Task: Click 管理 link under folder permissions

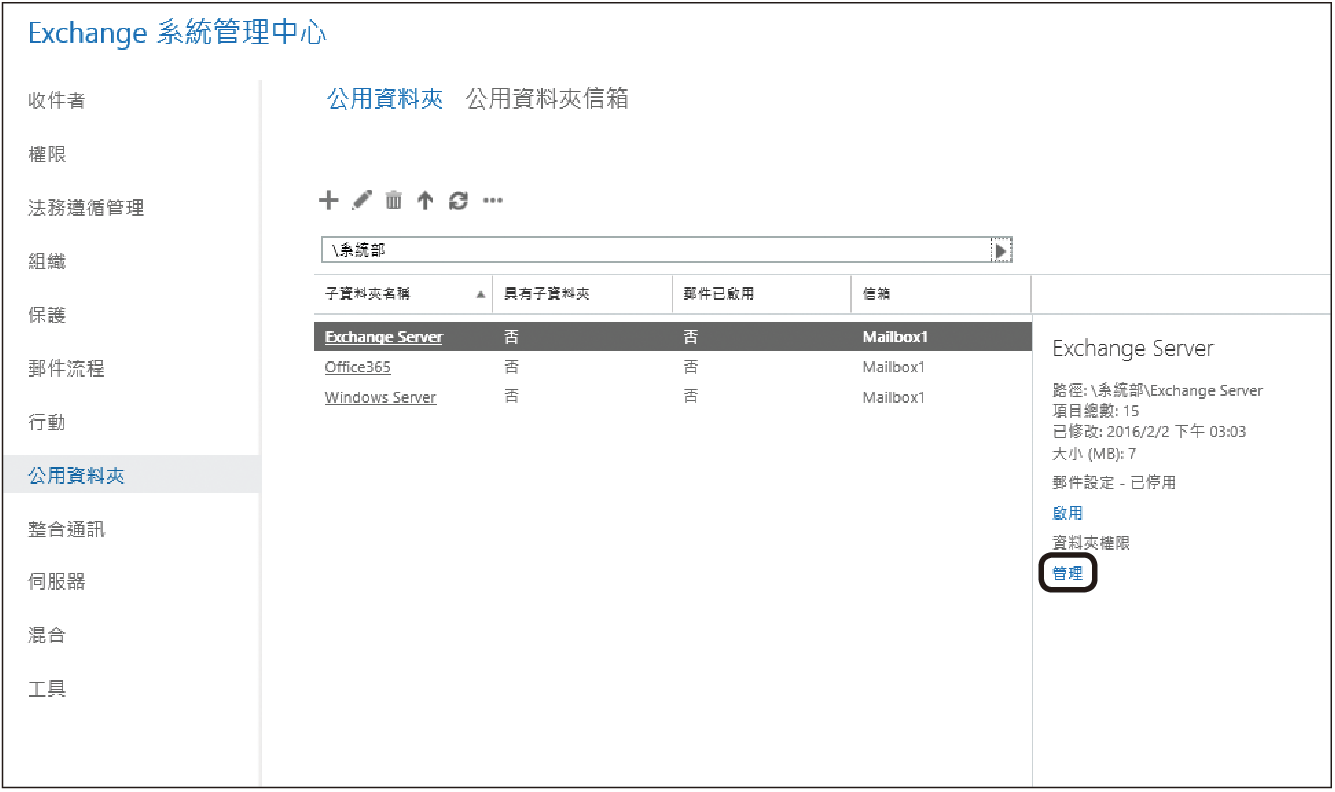Action: click(1068, 574)
